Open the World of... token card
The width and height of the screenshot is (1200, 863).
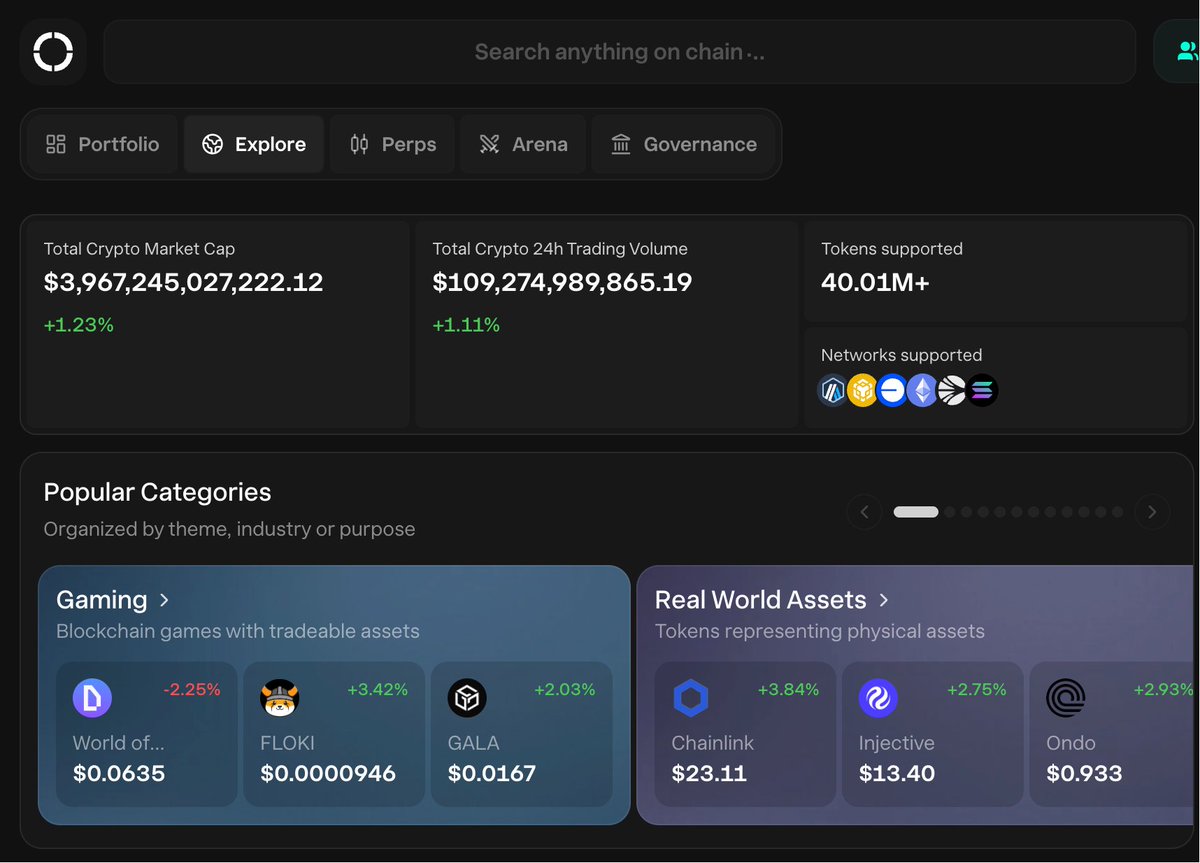click(147, 734)
